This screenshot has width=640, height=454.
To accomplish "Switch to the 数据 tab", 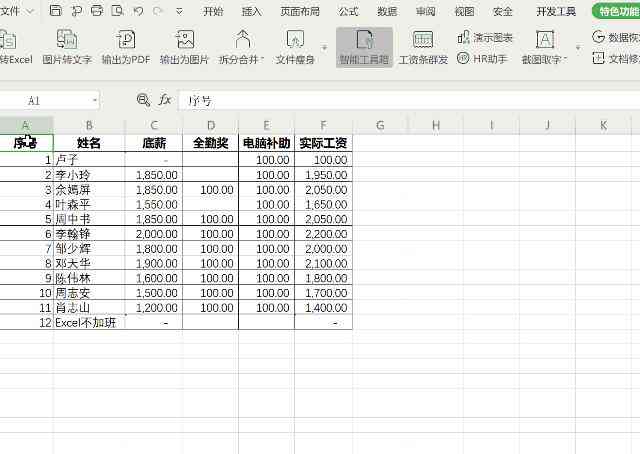I will coord(387,11).
